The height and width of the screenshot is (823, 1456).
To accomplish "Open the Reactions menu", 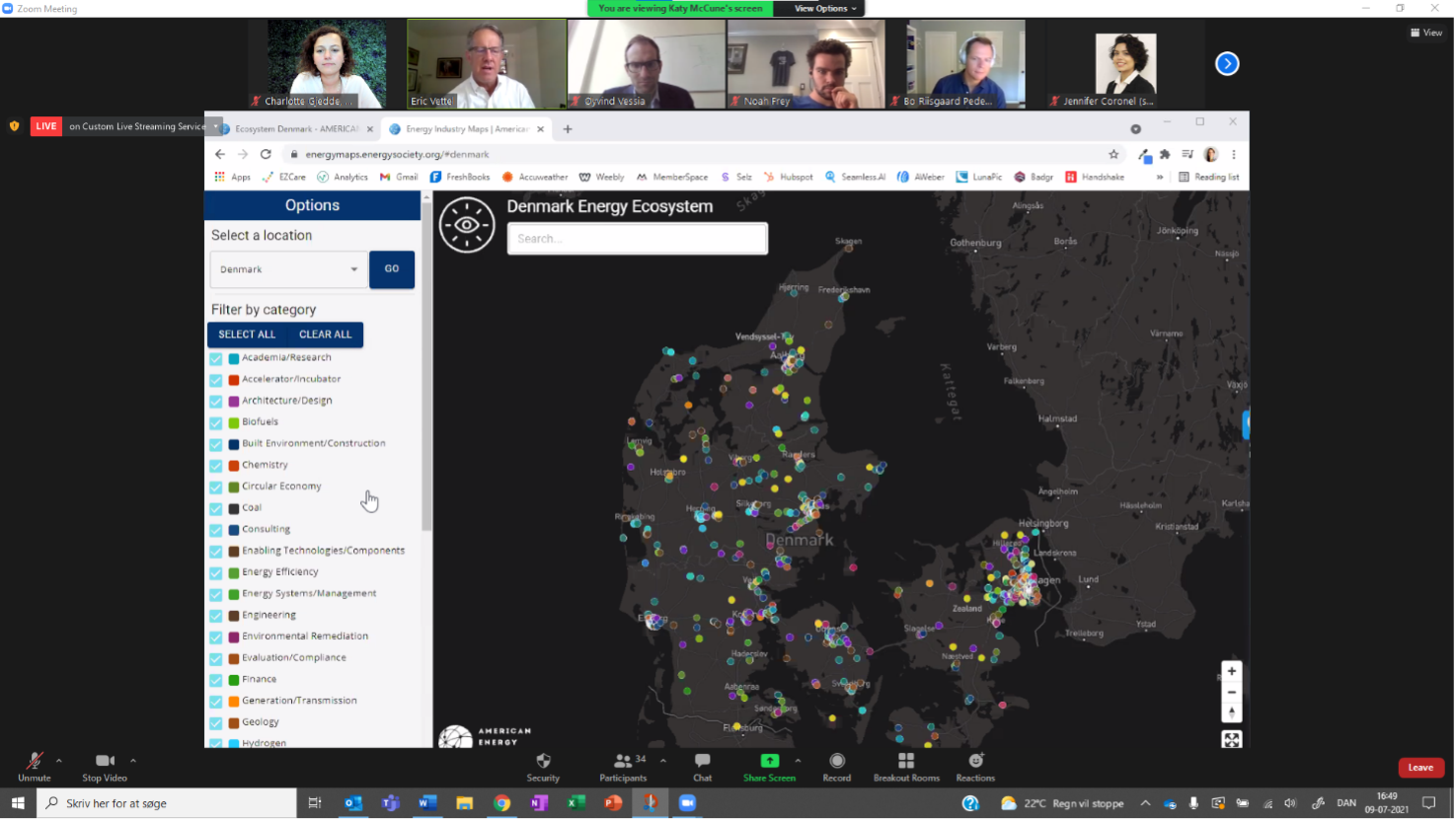I will 975,761.
